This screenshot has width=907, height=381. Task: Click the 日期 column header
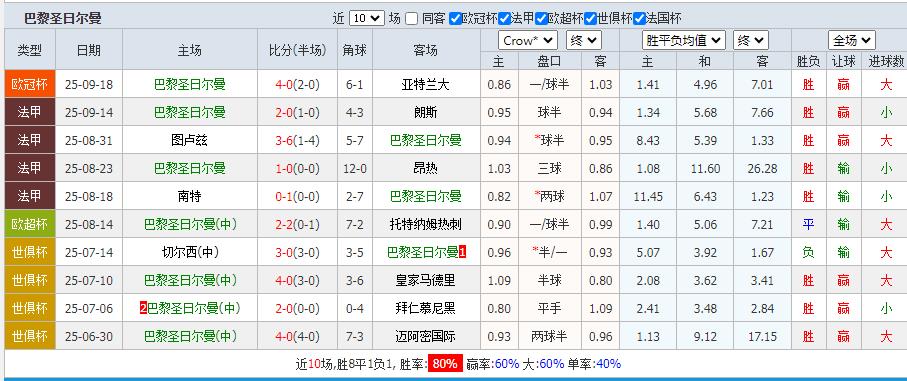click(x=89, y=50)
